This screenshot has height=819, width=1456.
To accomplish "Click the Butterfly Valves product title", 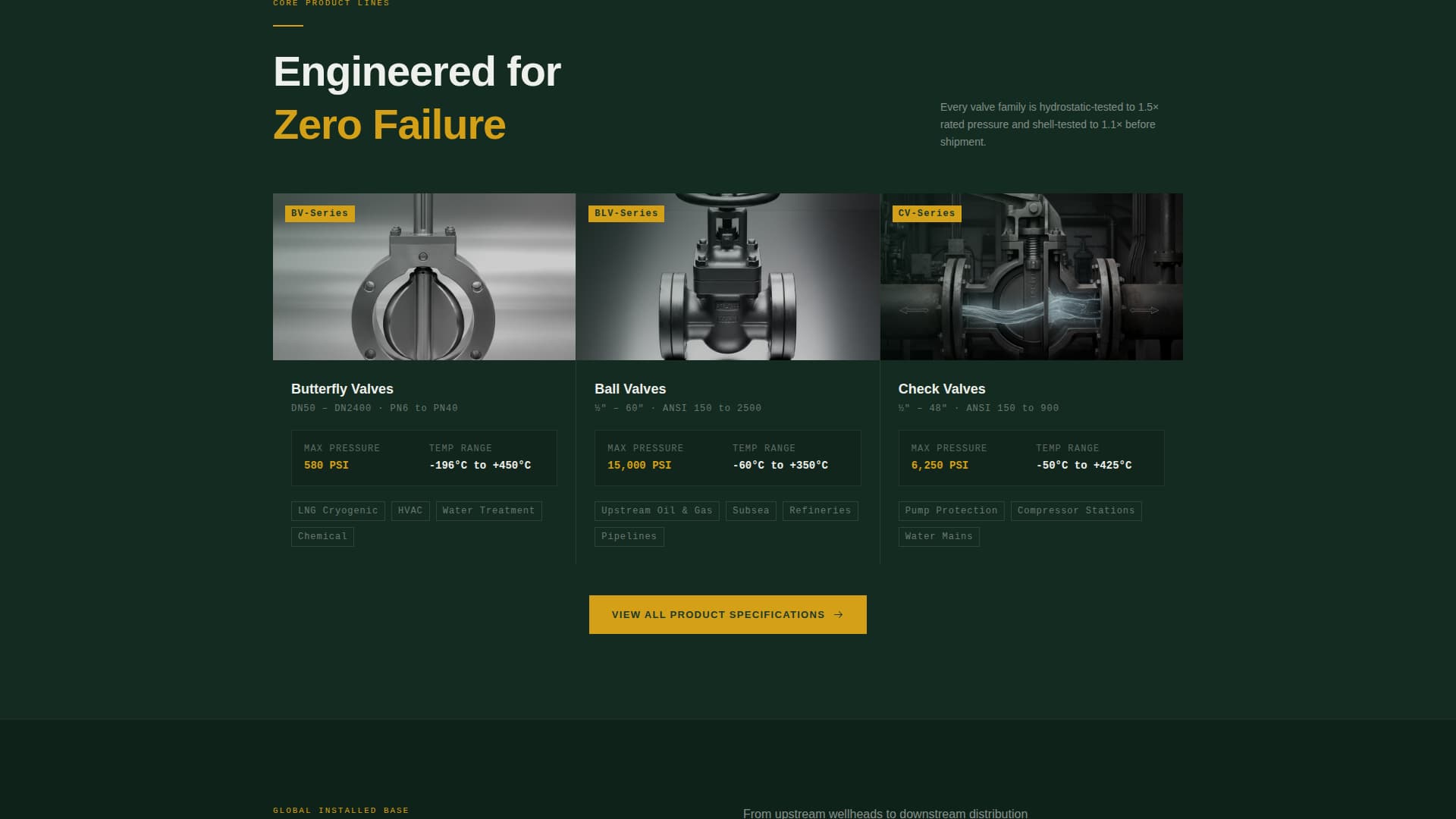I will tap(342, 389).
